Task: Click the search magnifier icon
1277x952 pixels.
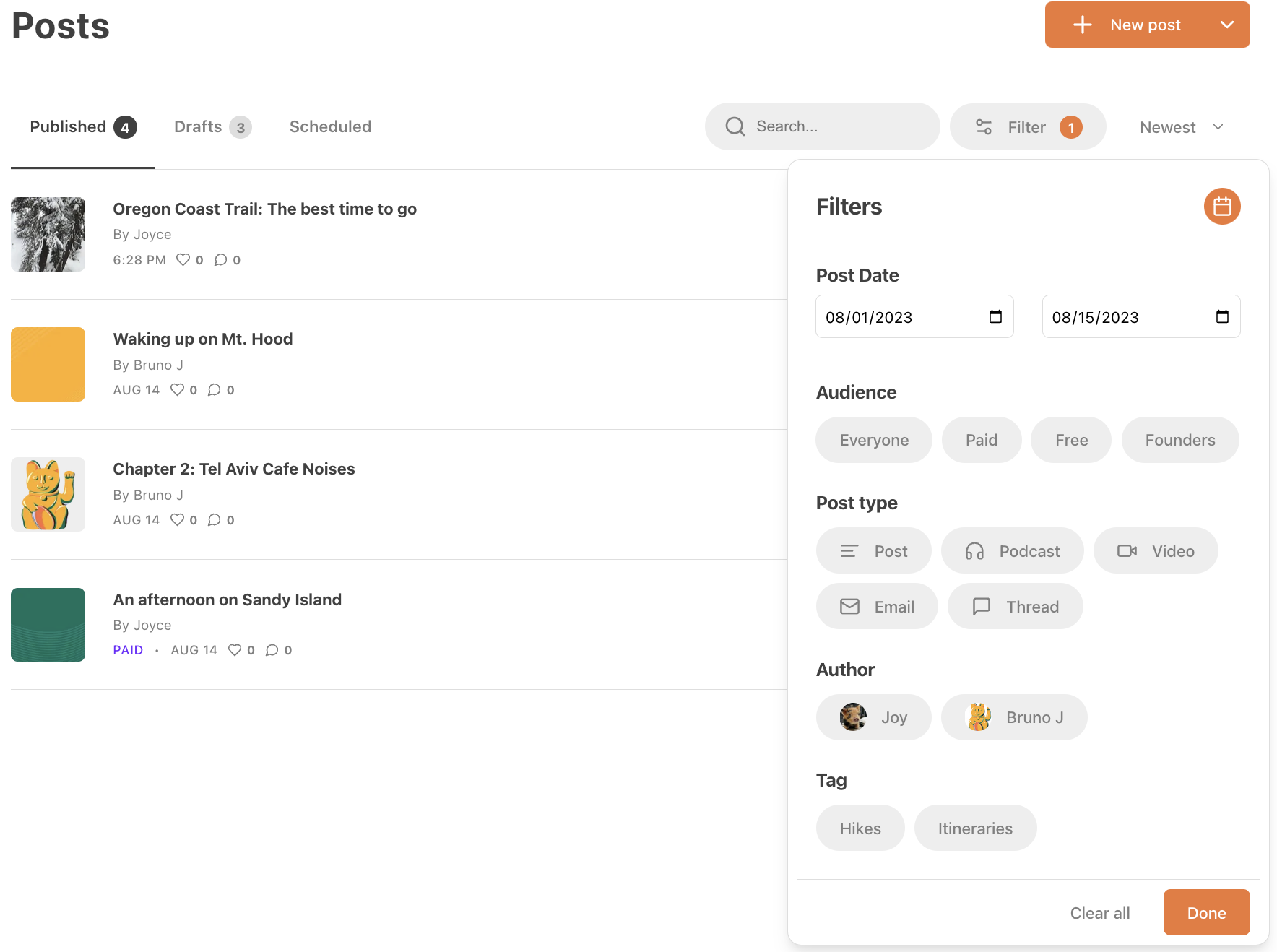Action: pyautogui.click(x=735, y=126)
